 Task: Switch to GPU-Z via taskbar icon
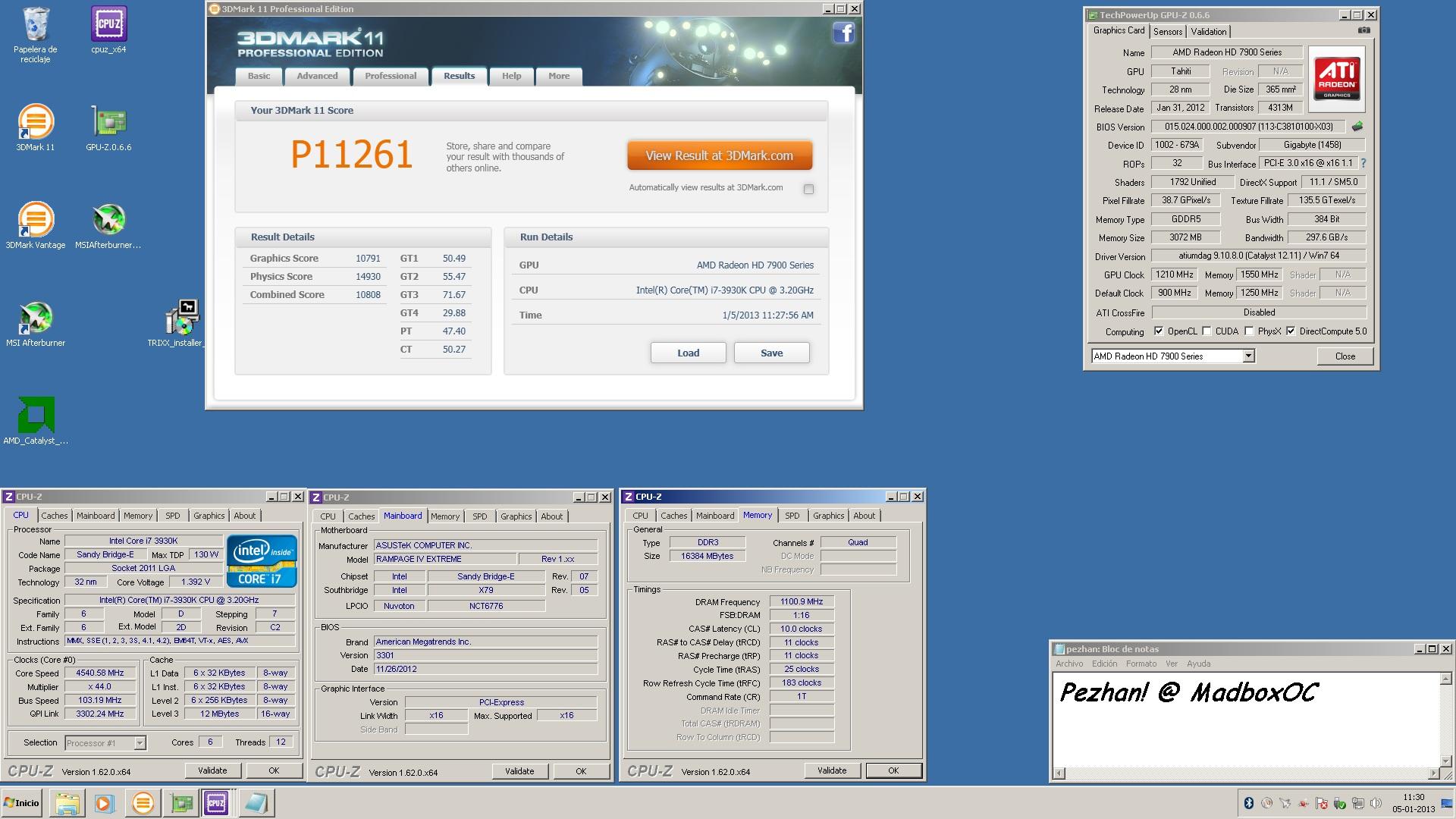181,802
